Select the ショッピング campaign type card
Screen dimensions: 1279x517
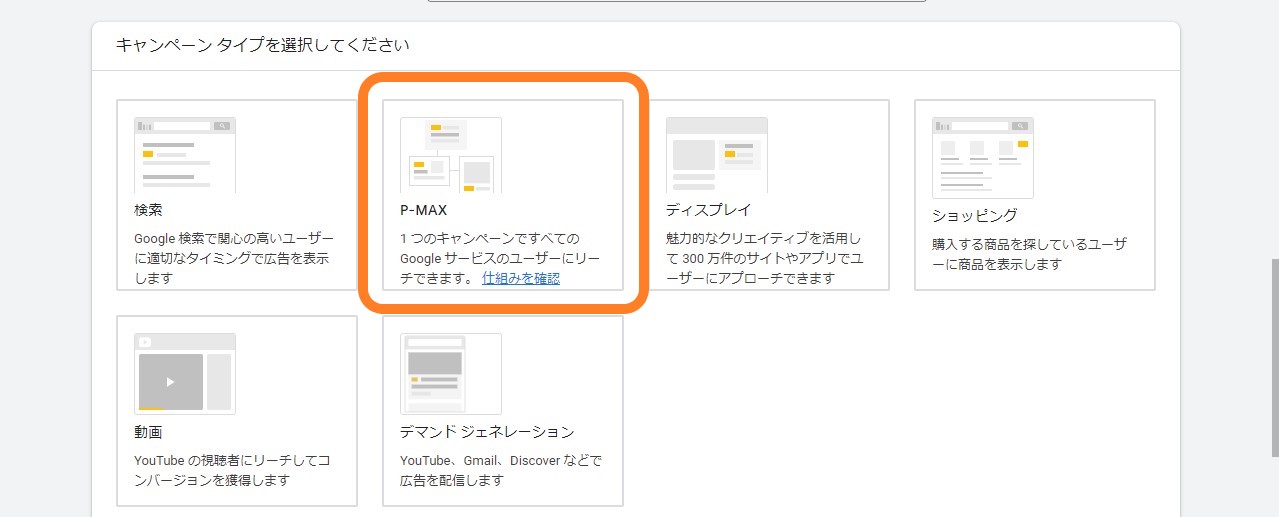point(1035,195)
